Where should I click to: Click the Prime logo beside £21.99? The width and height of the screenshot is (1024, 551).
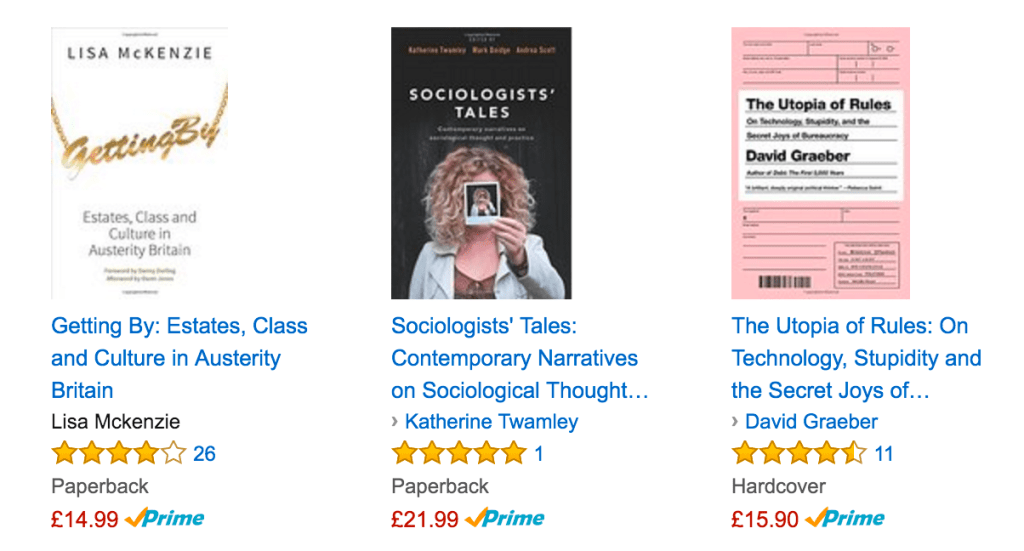coord(505,519)
